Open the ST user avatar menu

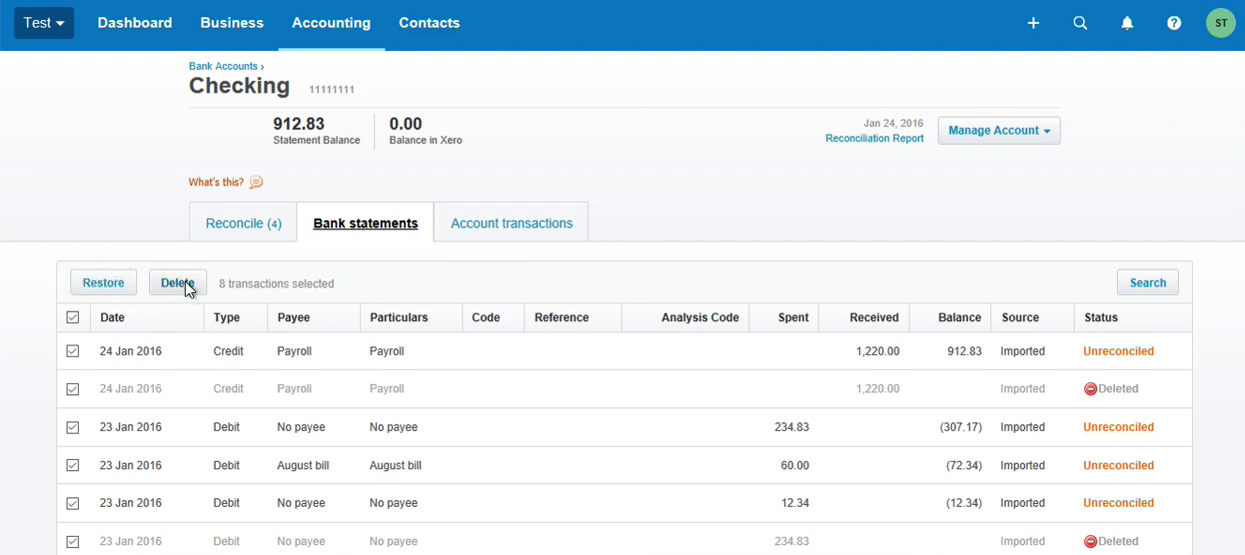[x=1221, y=23]
